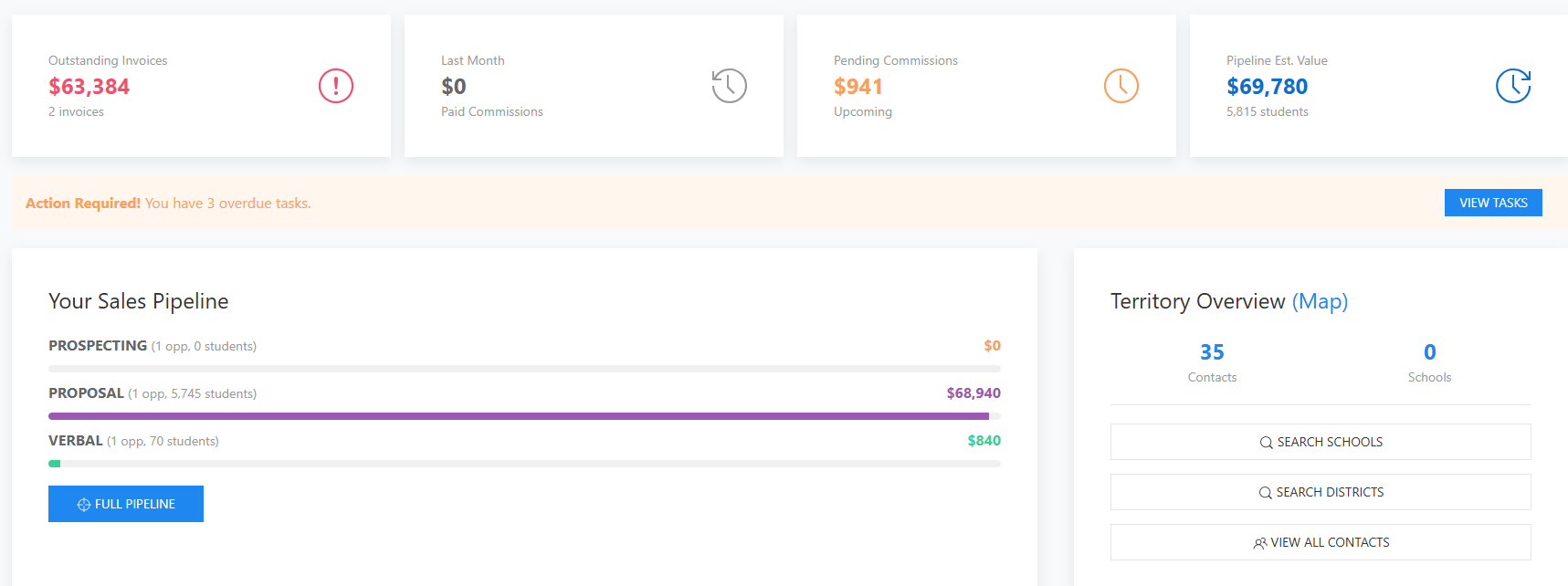Open the Full Pipeline view
Screen dimensions: 1568x586
(126, 504)
